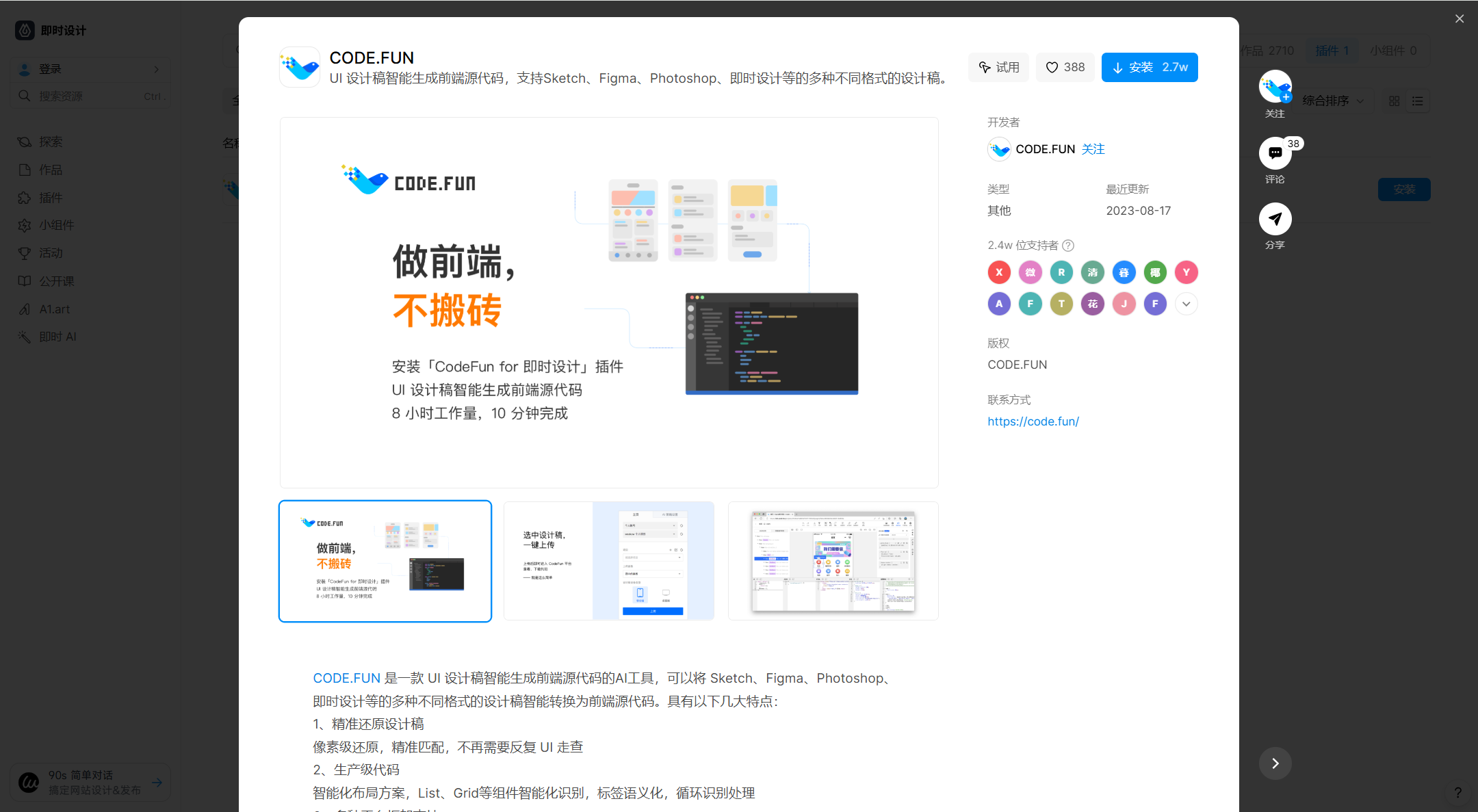This screenshot has width=1478, height=812.
Task: Select the 选中设计稿 一键上传 thumbnail
Action: point(609,561)
